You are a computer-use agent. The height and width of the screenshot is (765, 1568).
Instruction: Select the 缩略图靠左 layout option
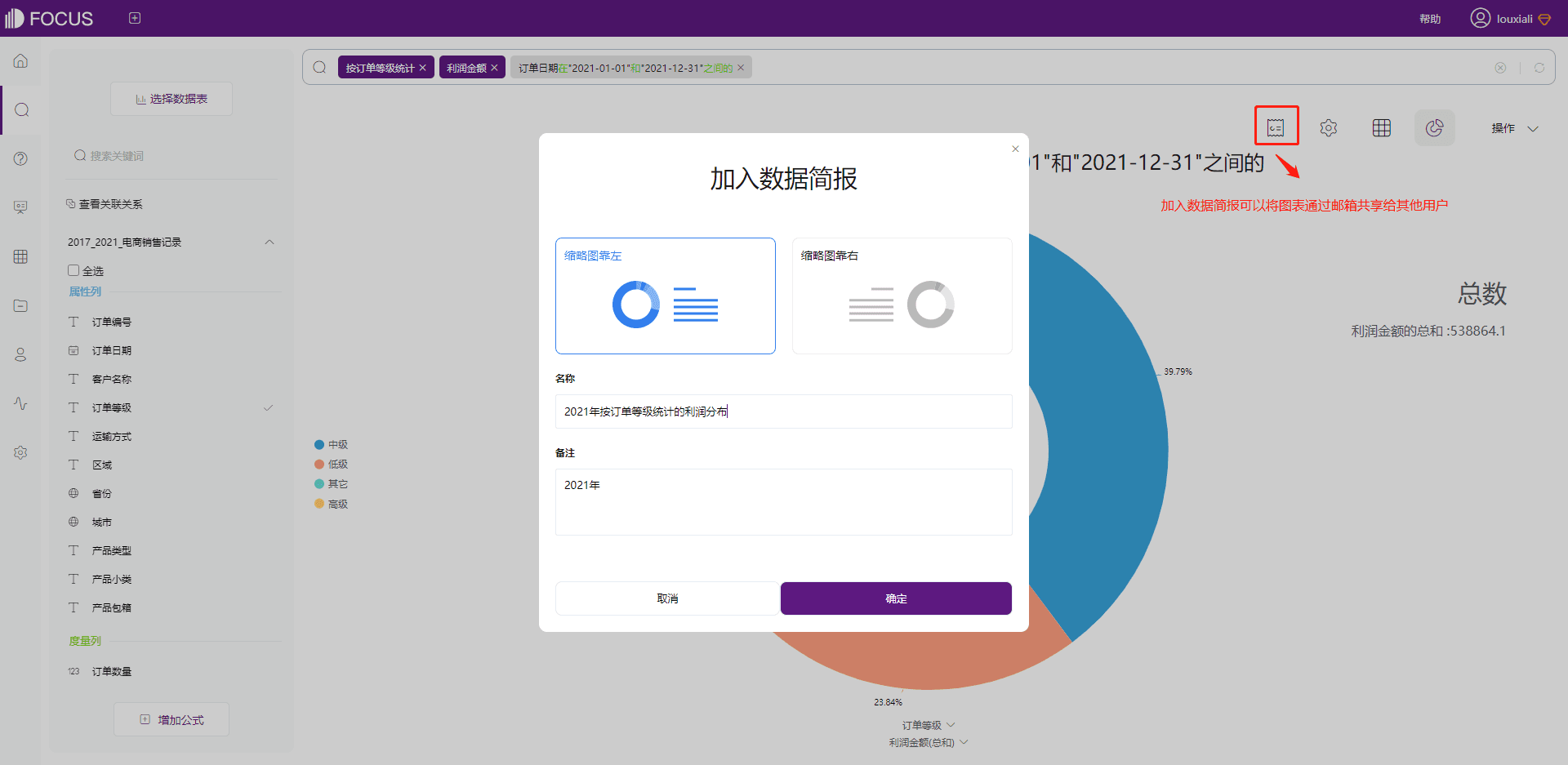(x=666, y=296)
